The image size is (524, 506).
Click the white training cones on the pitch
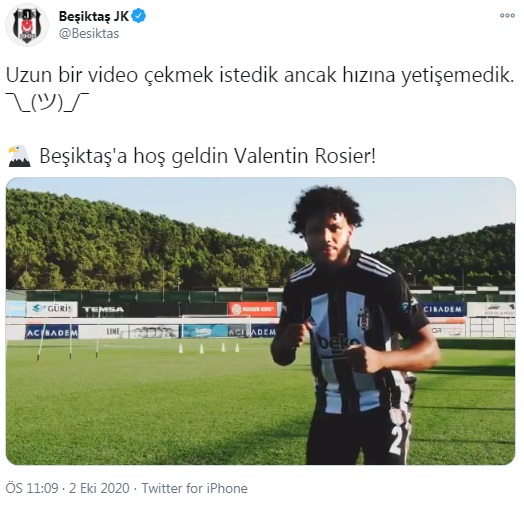(209, 348)
